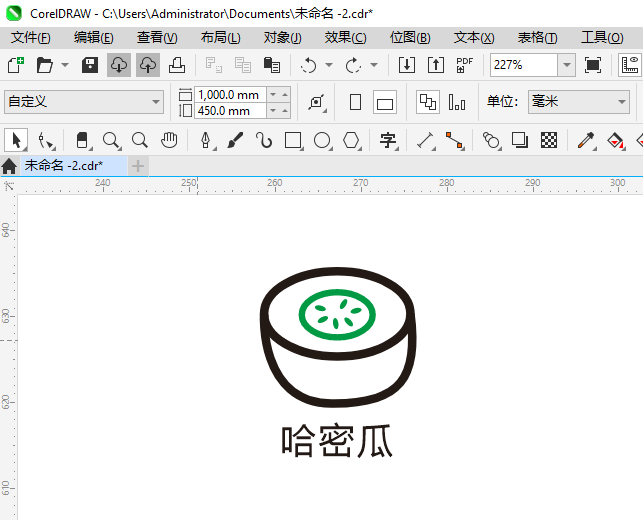Screen dimensions: 643x520
Task: Click the Open folder icon
Action: pyautogui.click(x=44, y=65)
